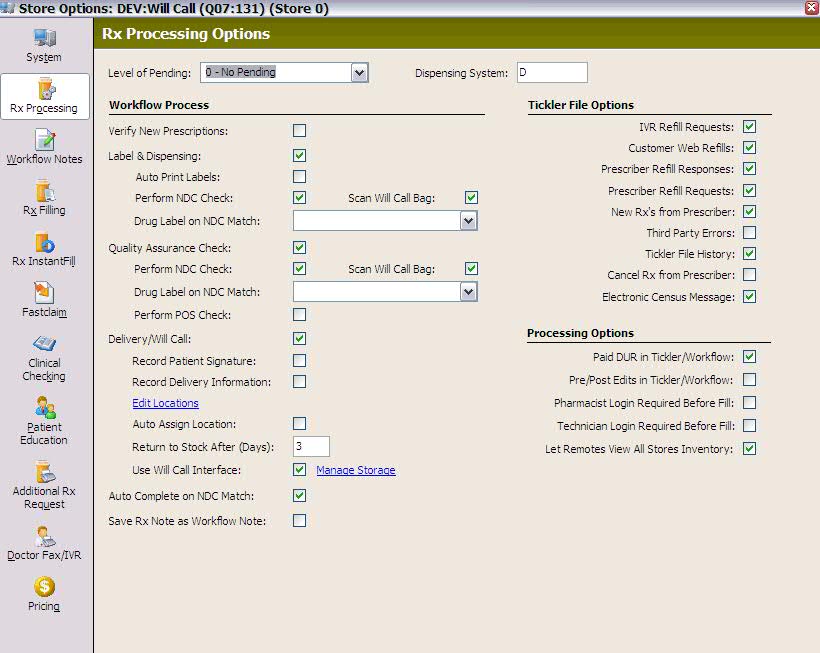This screenshot has height=653, width=820.
Task: Enable Third Party Errors checkbox
Action: pyautogui.click(x=749, y=232)
